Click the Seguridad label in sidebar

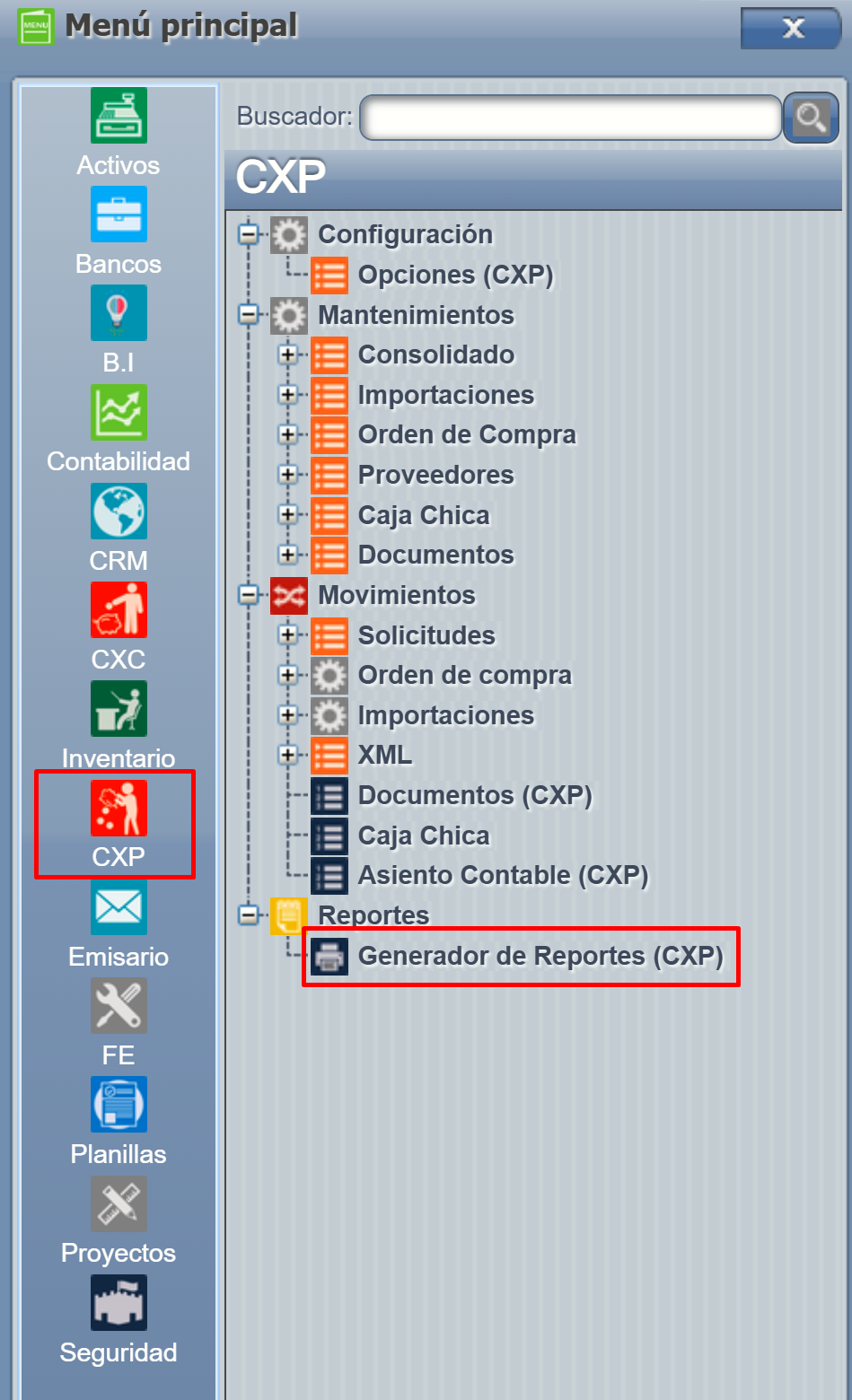tap(119, 1352)
